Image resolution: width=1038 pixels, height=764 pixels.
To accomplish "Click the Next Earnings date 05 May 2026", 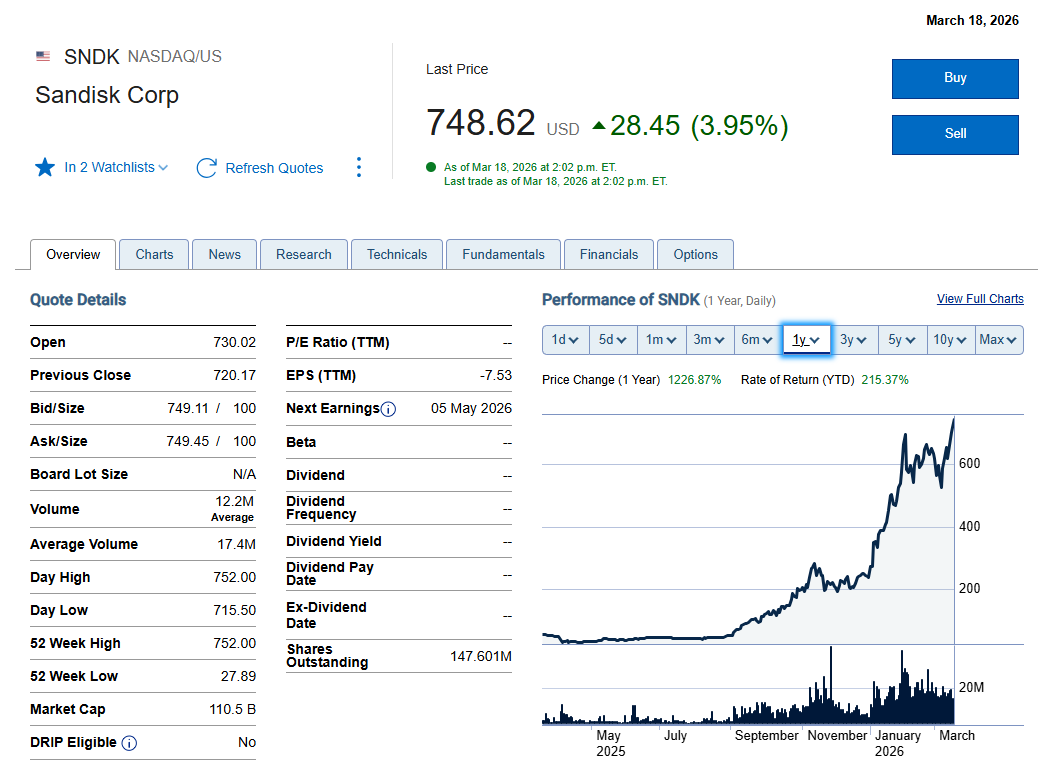I will click(471, 408).
